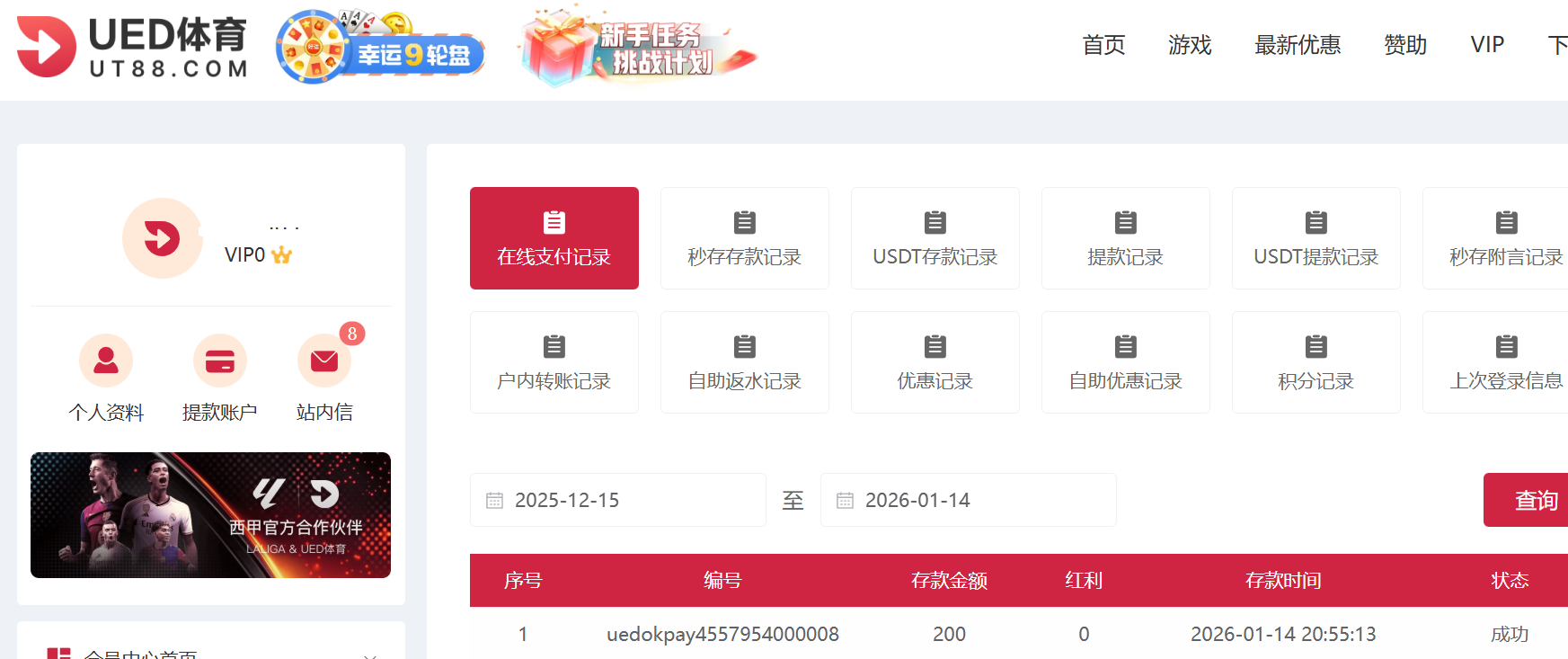
Task: Click the 红利 column header
Action: (1084, 581)
